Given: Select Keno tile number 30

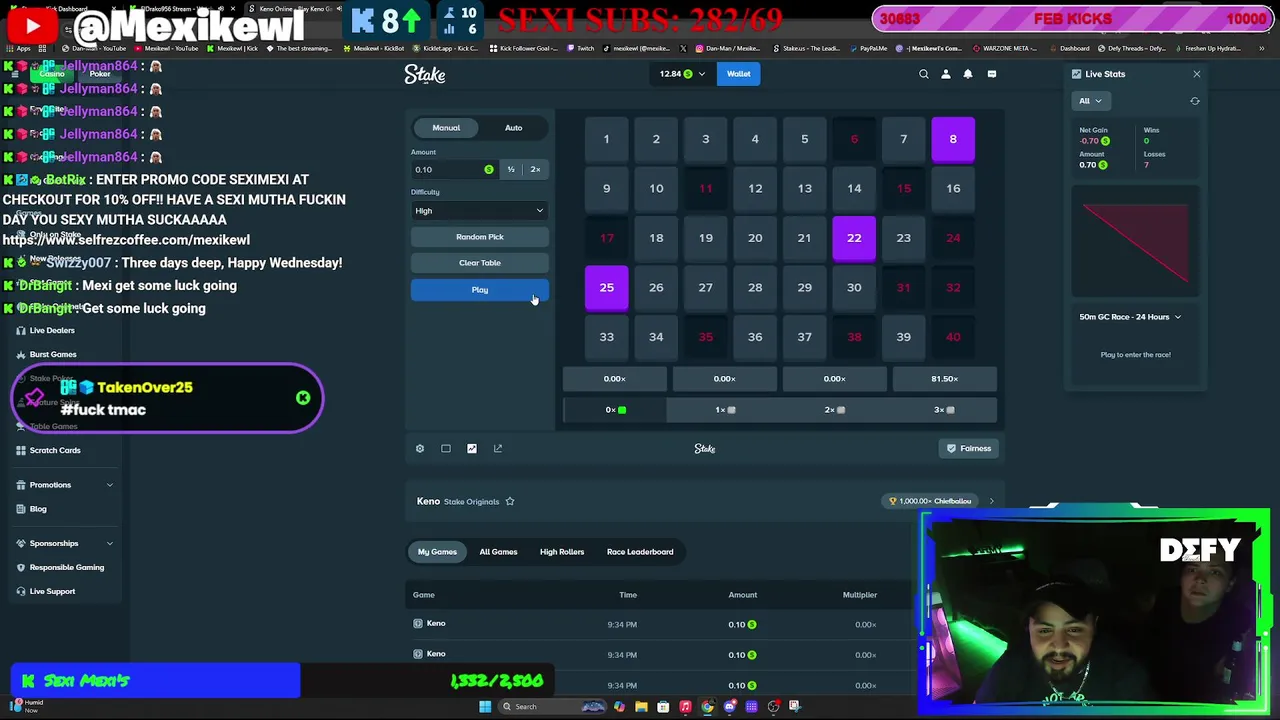Looking at the screenshot, I should click(x=854, y=288).
